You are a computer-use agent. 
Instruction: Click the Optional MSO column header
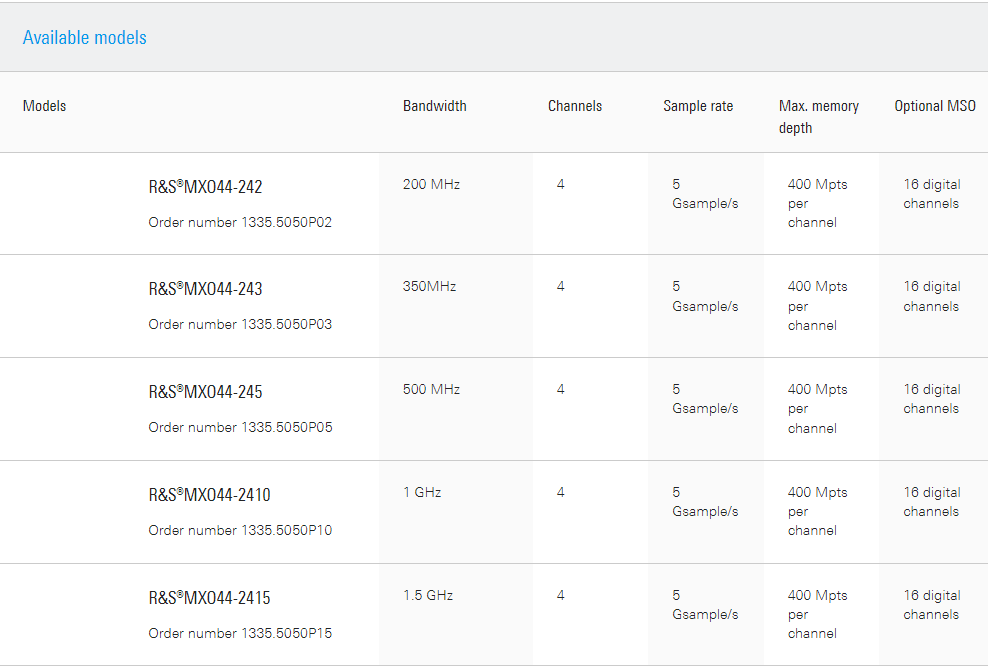pos(935,106)
